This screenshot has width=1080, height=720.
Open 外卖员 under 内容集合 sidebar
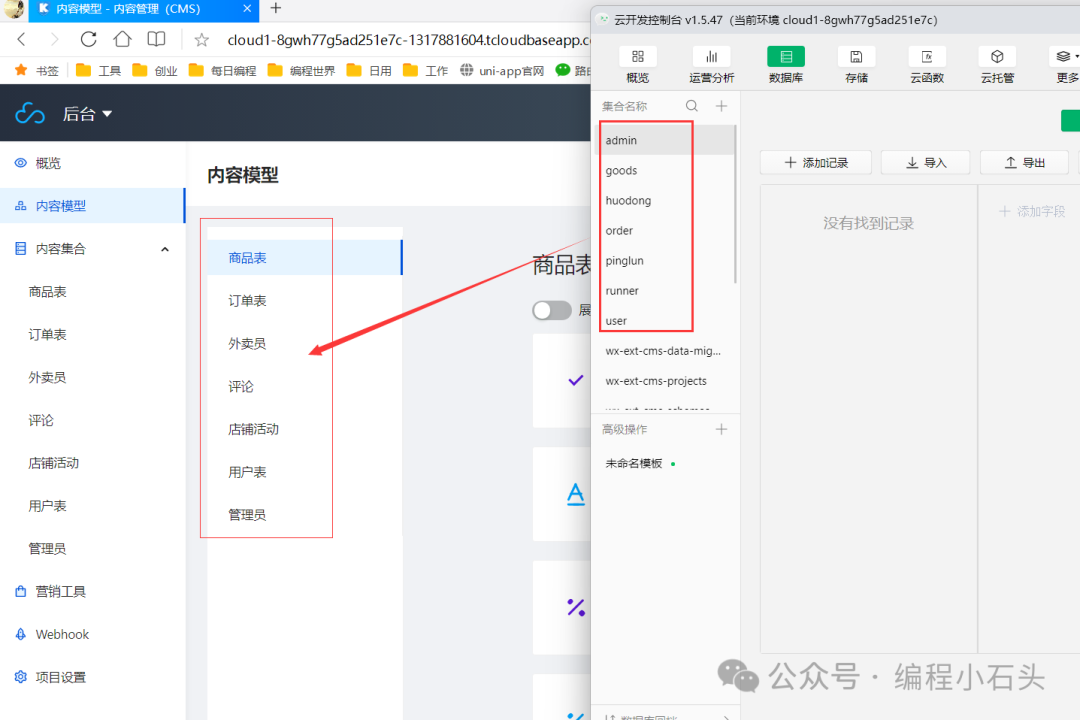(x=48, y=378)
